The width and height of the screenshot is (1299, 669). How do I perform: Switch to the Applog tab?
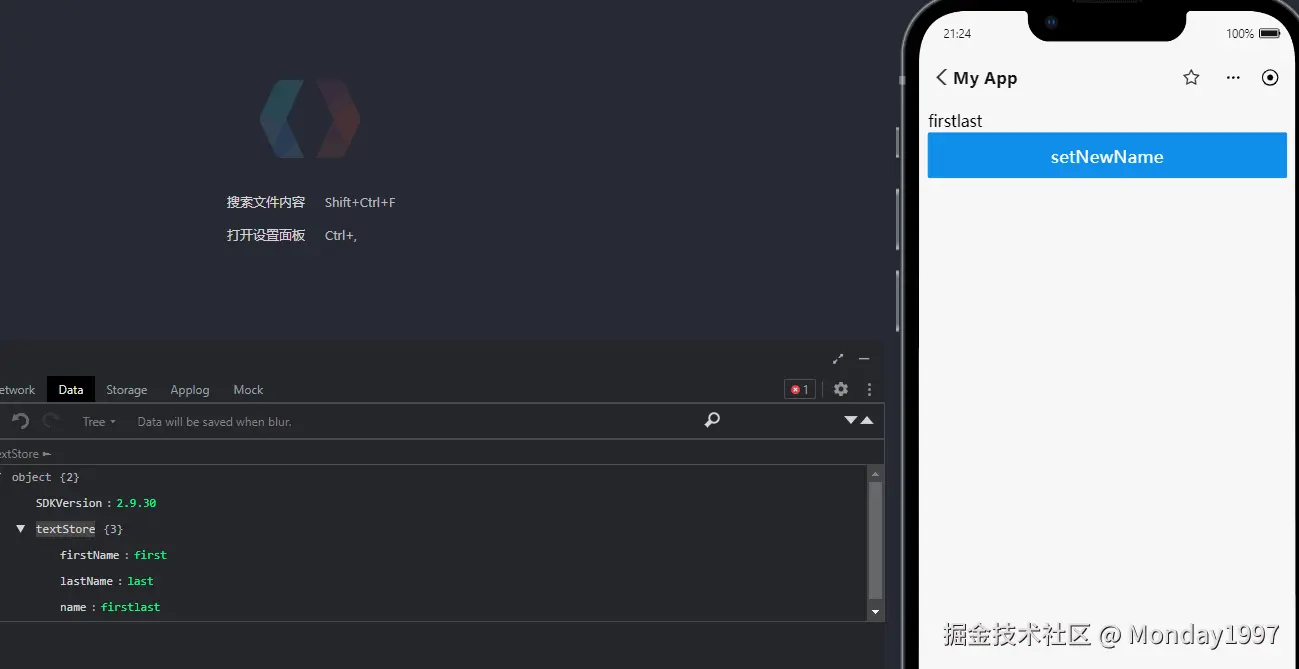click(x=190, y=390)
